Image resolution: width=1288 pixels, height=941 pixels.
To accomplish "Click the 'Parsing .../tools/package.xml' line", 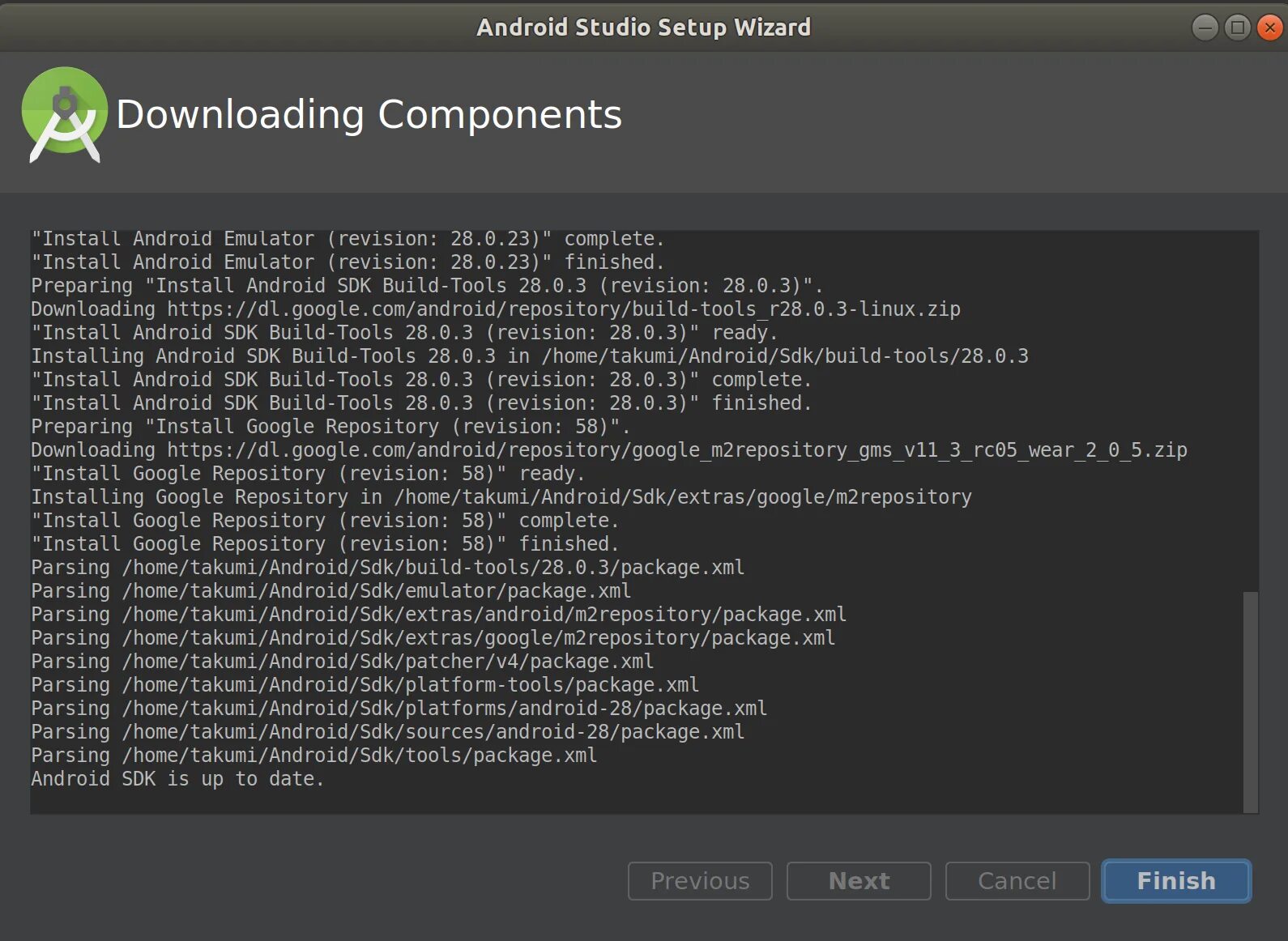I will point(314,756).
